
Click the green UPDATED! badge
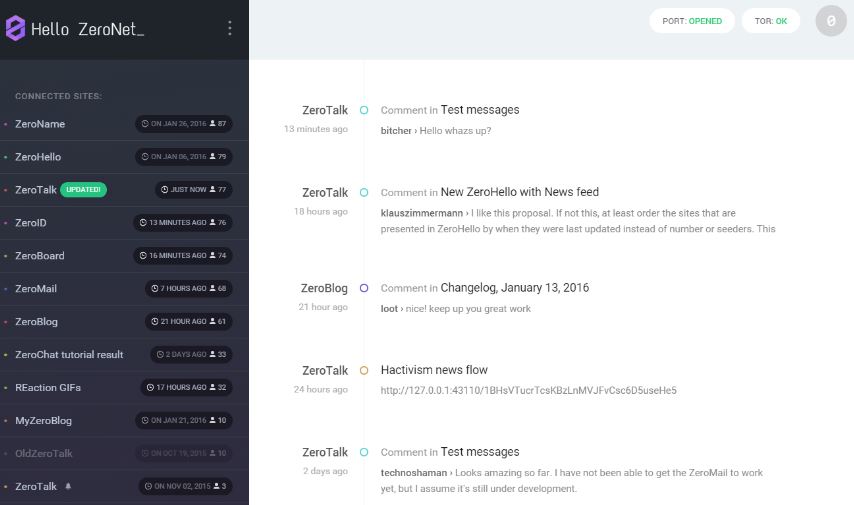[x=83, y=190]
